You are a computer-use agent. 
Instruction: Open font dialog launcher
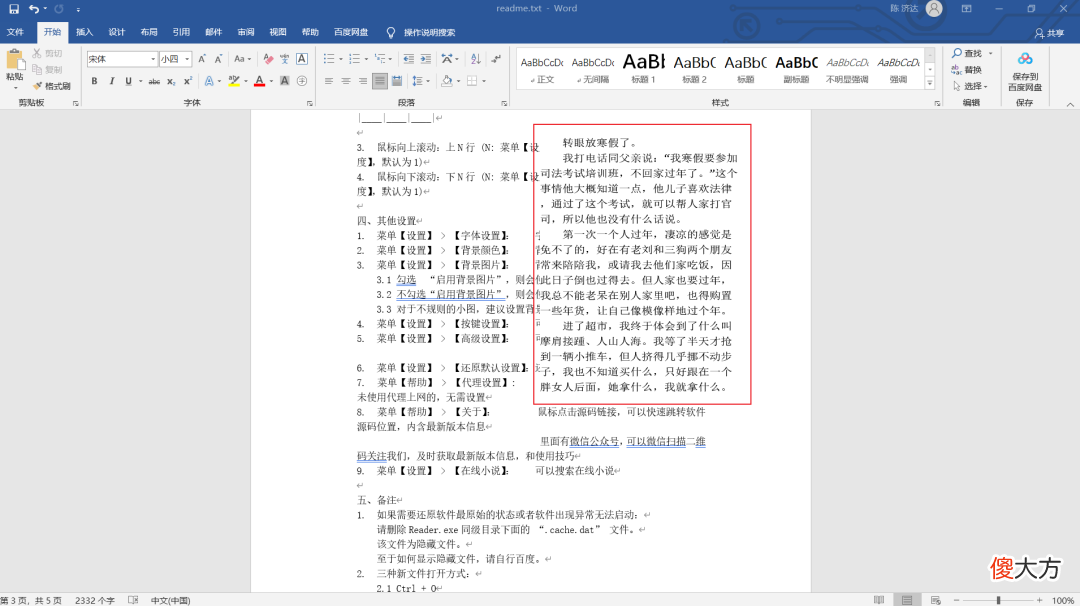309,103
